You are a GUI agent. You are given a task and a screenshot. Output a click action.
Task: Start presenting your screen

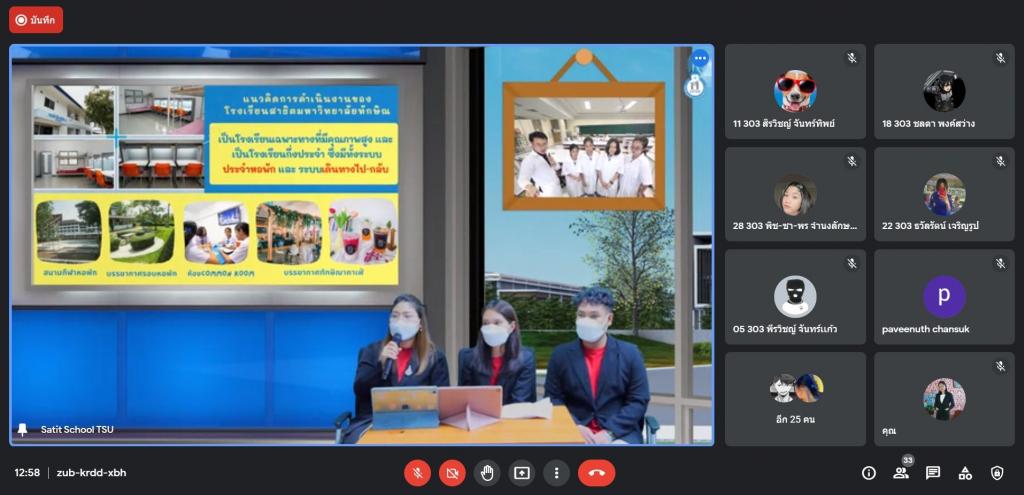pyautogui.click(x=522, y=473)
